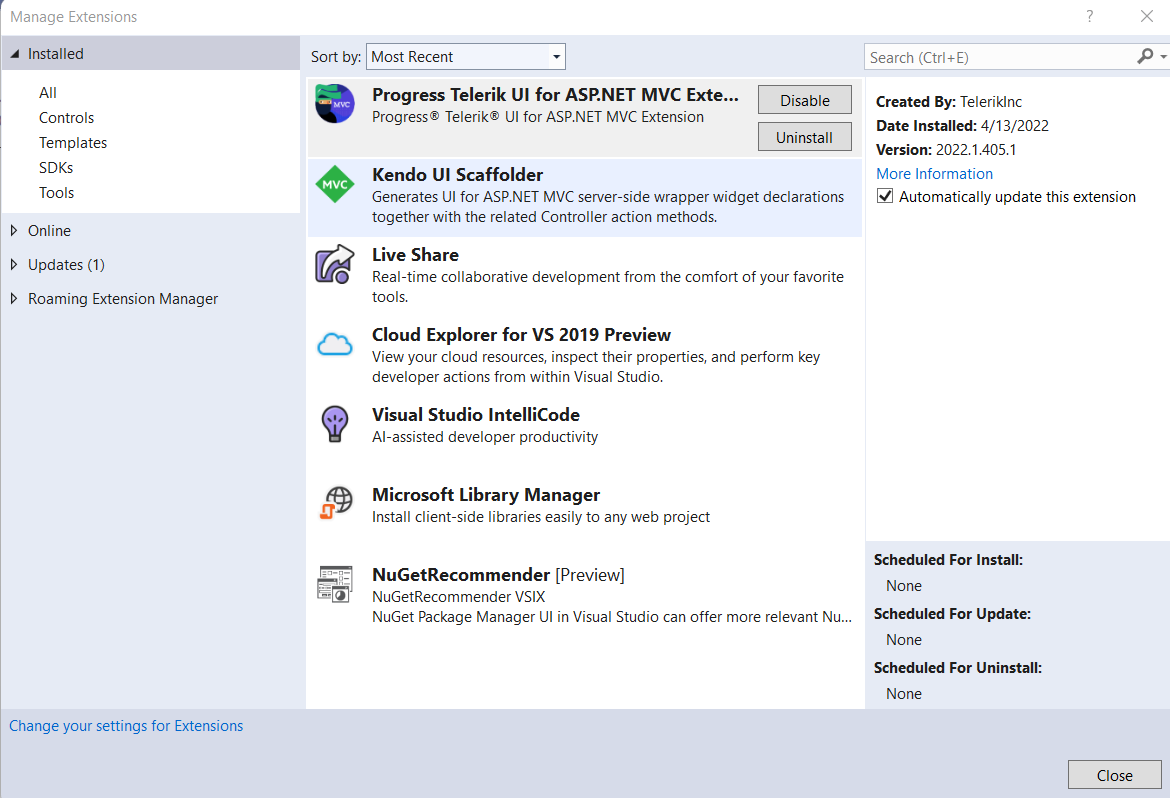
Task: Click the Progress Telerik UI extension icon
Action: (x=335, y=104)
